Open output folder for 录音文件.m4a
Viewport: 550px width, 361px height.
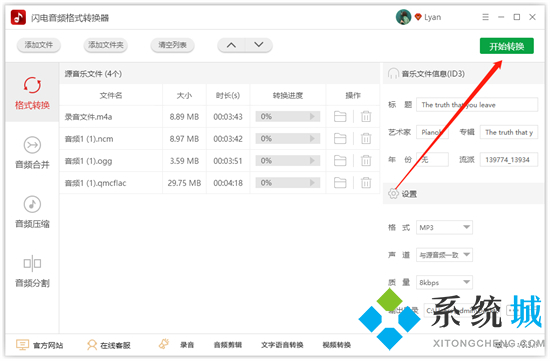coord(340,116)
